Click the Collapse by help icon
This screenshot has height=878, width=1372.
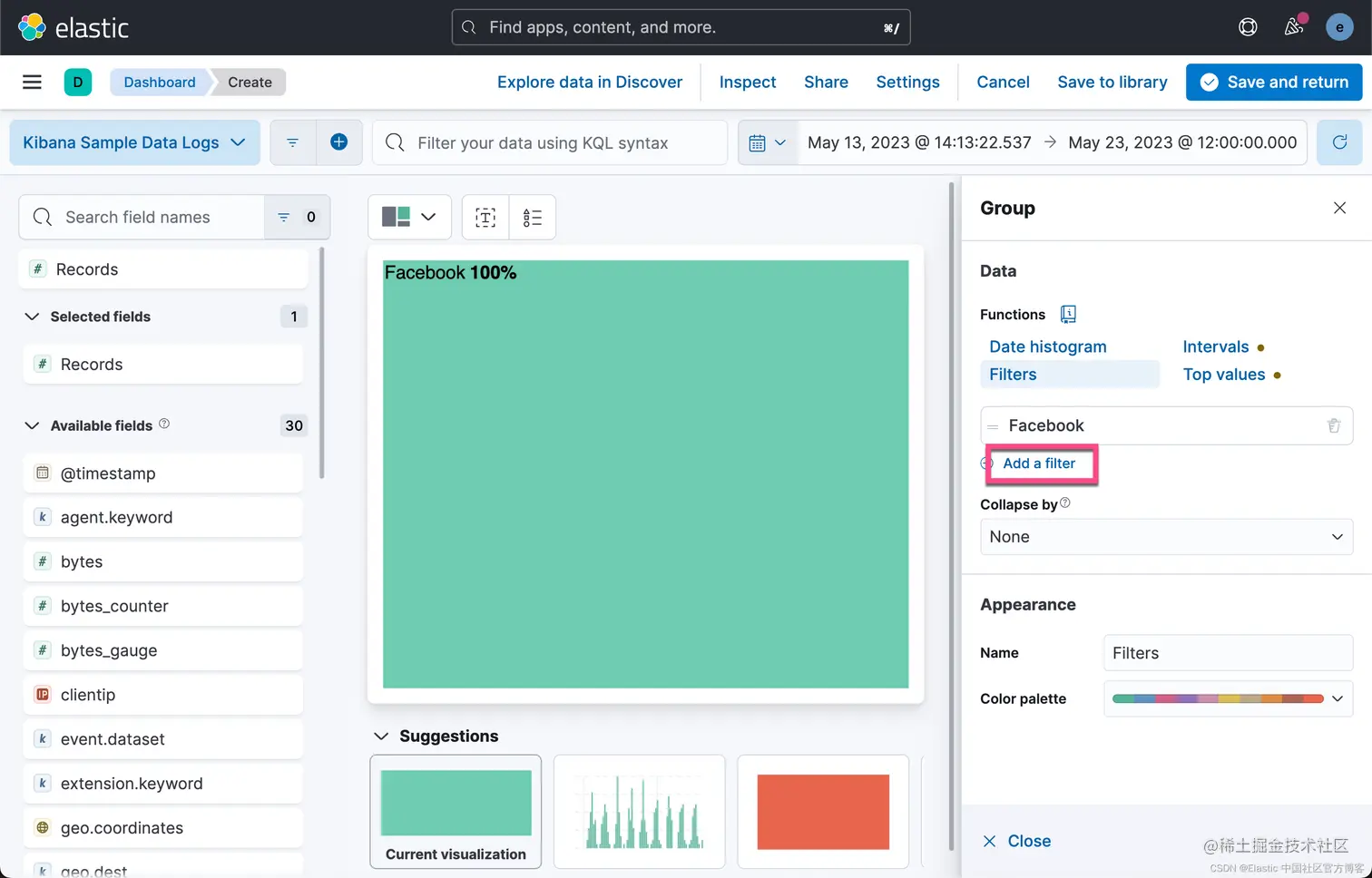click(x=1065, y=502)
